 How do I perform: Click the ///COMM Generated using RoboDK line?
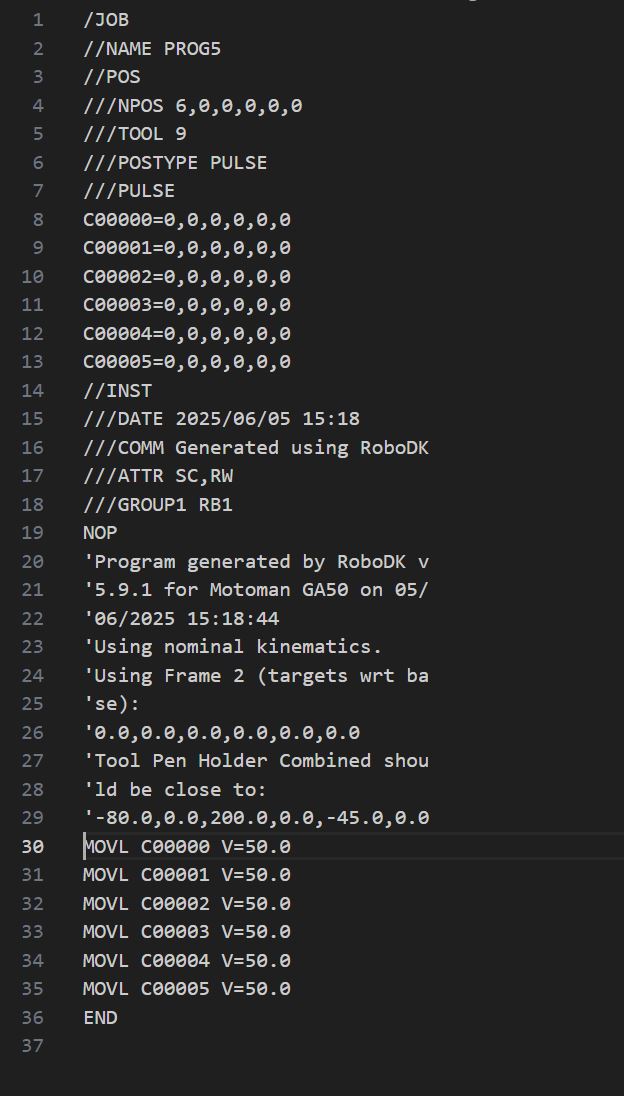[255, 447]
